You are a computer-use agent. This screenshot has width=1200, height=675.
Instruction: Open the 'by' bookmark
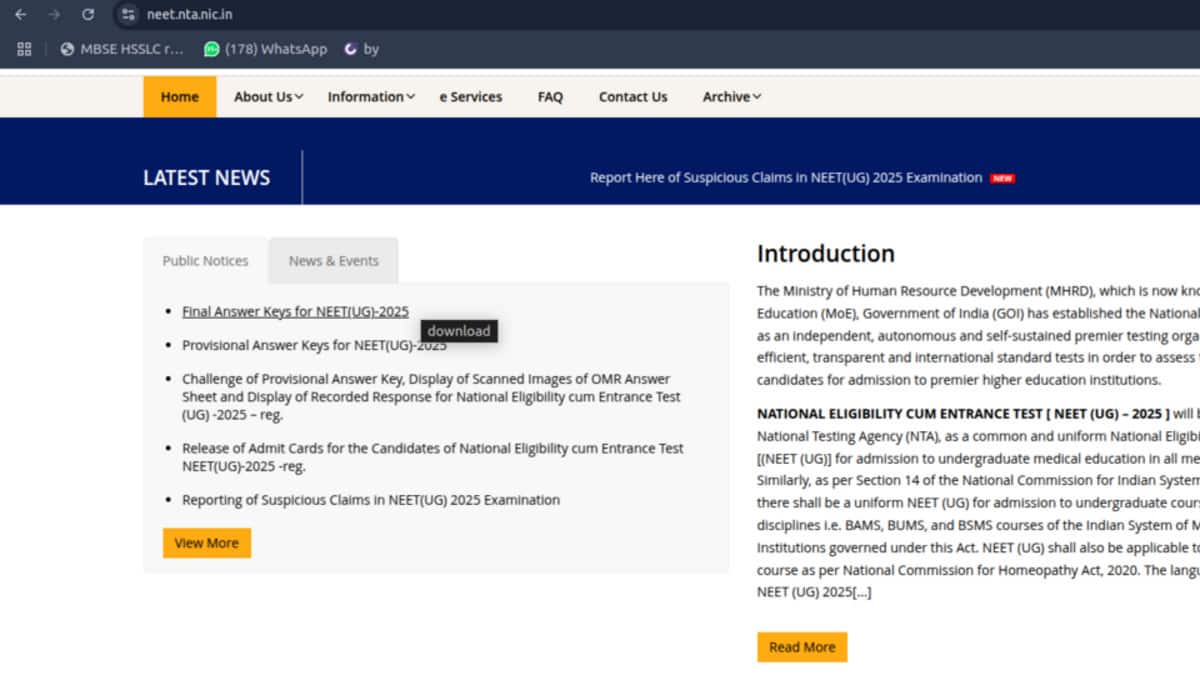(x=361, y=49)
